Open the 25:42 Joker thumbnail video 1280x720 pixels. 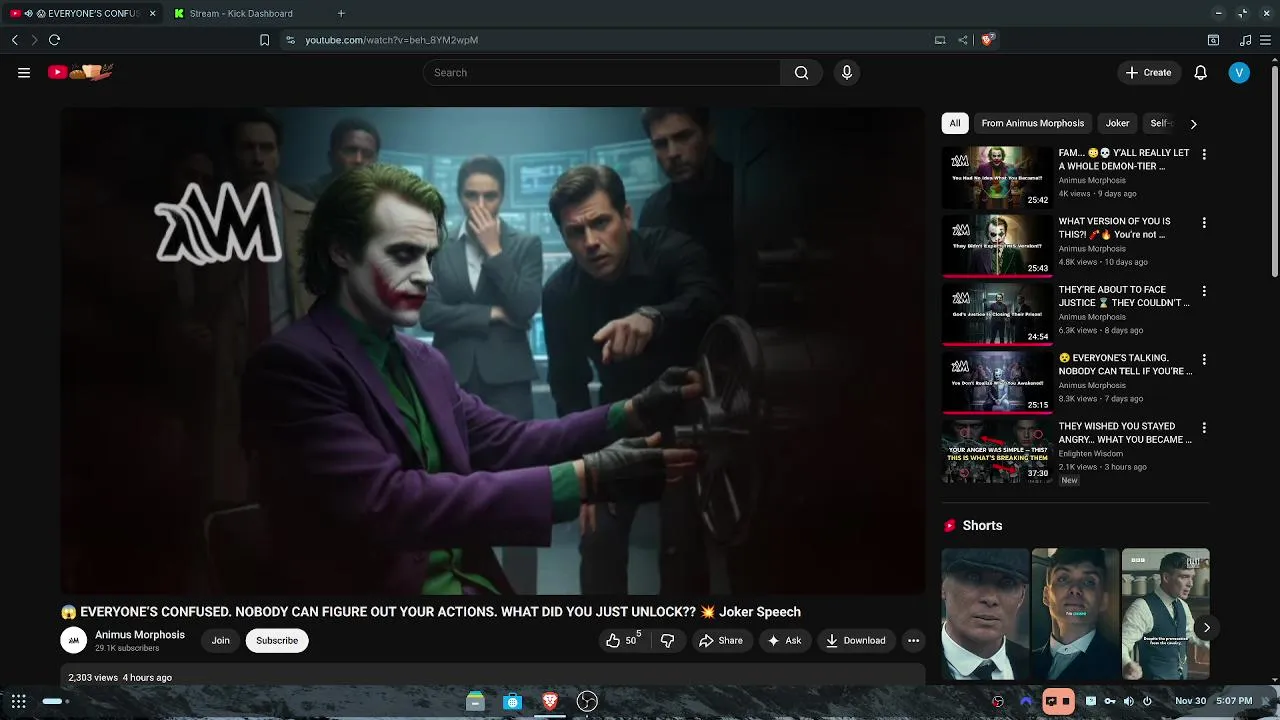[996, 177]
